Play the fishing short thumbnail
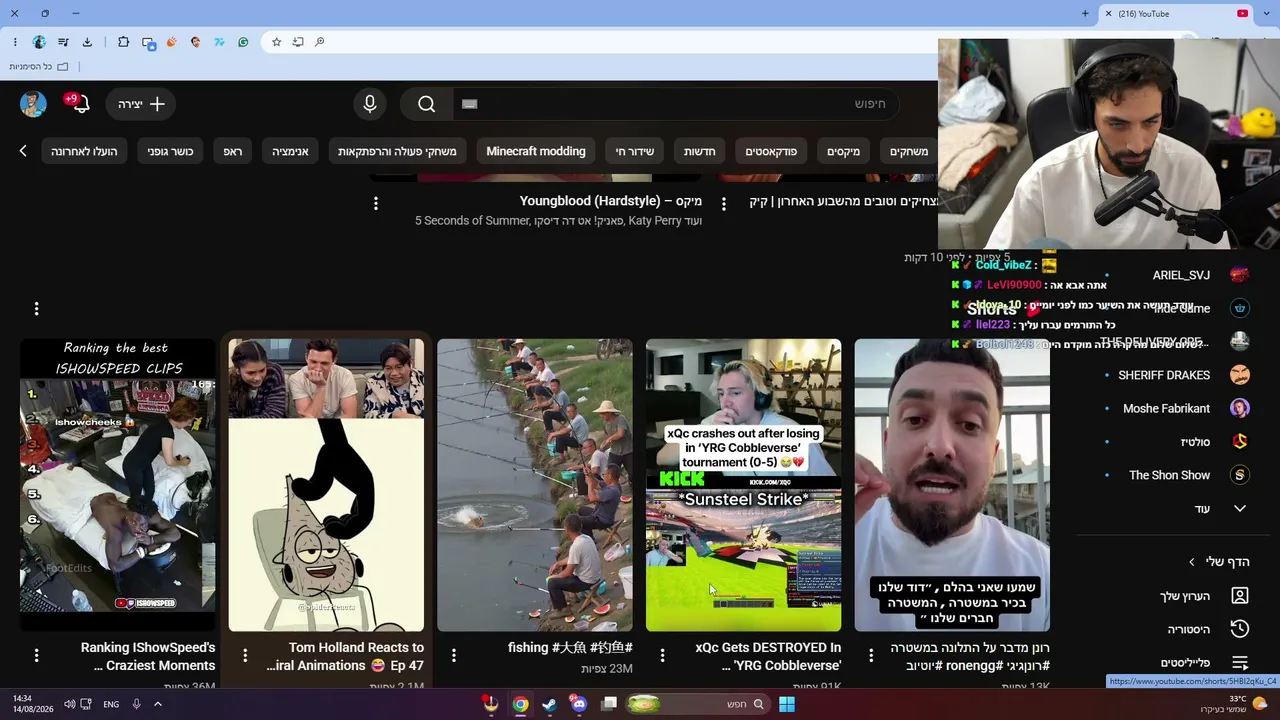The image size is (1280, 720). coord(535,485)
